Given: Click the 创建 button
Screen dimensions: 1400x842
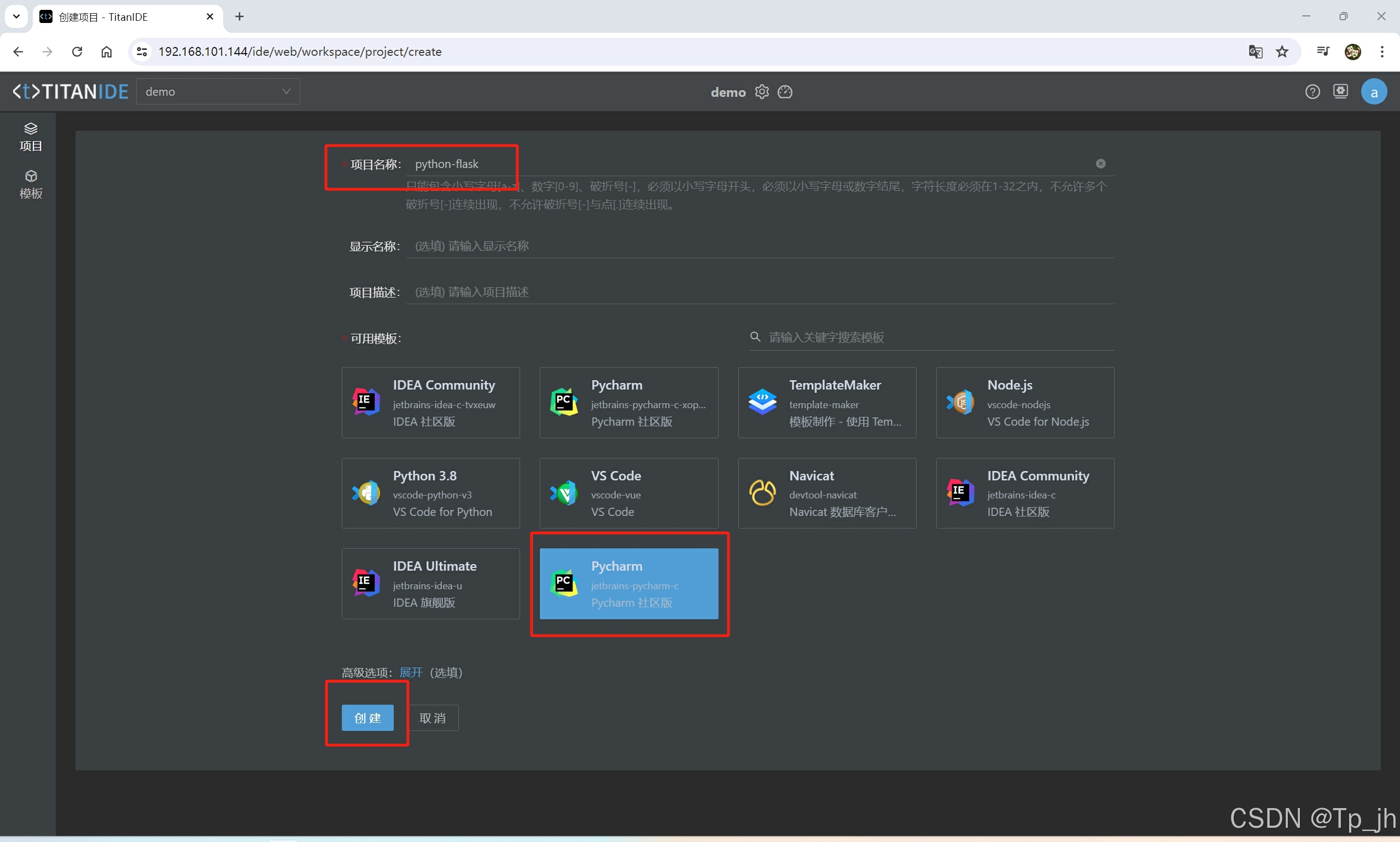Looking at the screenshot, I should click(x=367, y=718).
